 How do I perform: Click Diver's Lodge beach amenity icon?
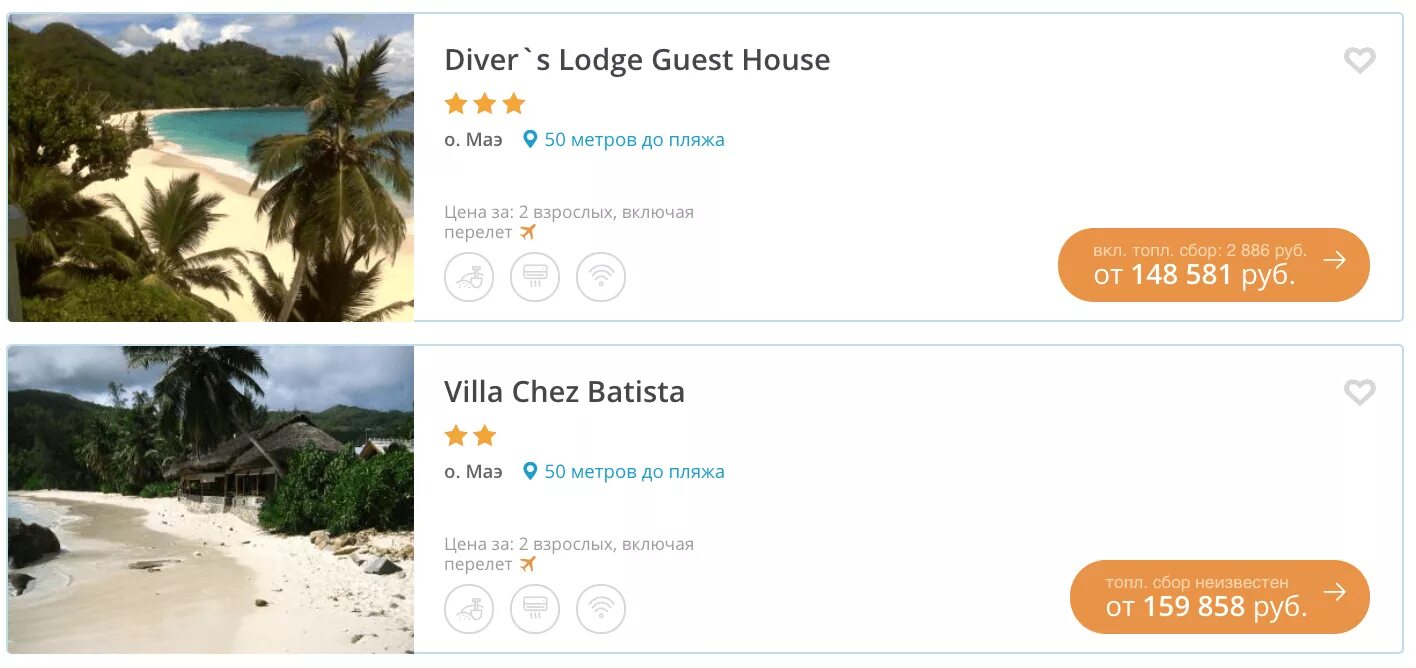click(469, 277)
